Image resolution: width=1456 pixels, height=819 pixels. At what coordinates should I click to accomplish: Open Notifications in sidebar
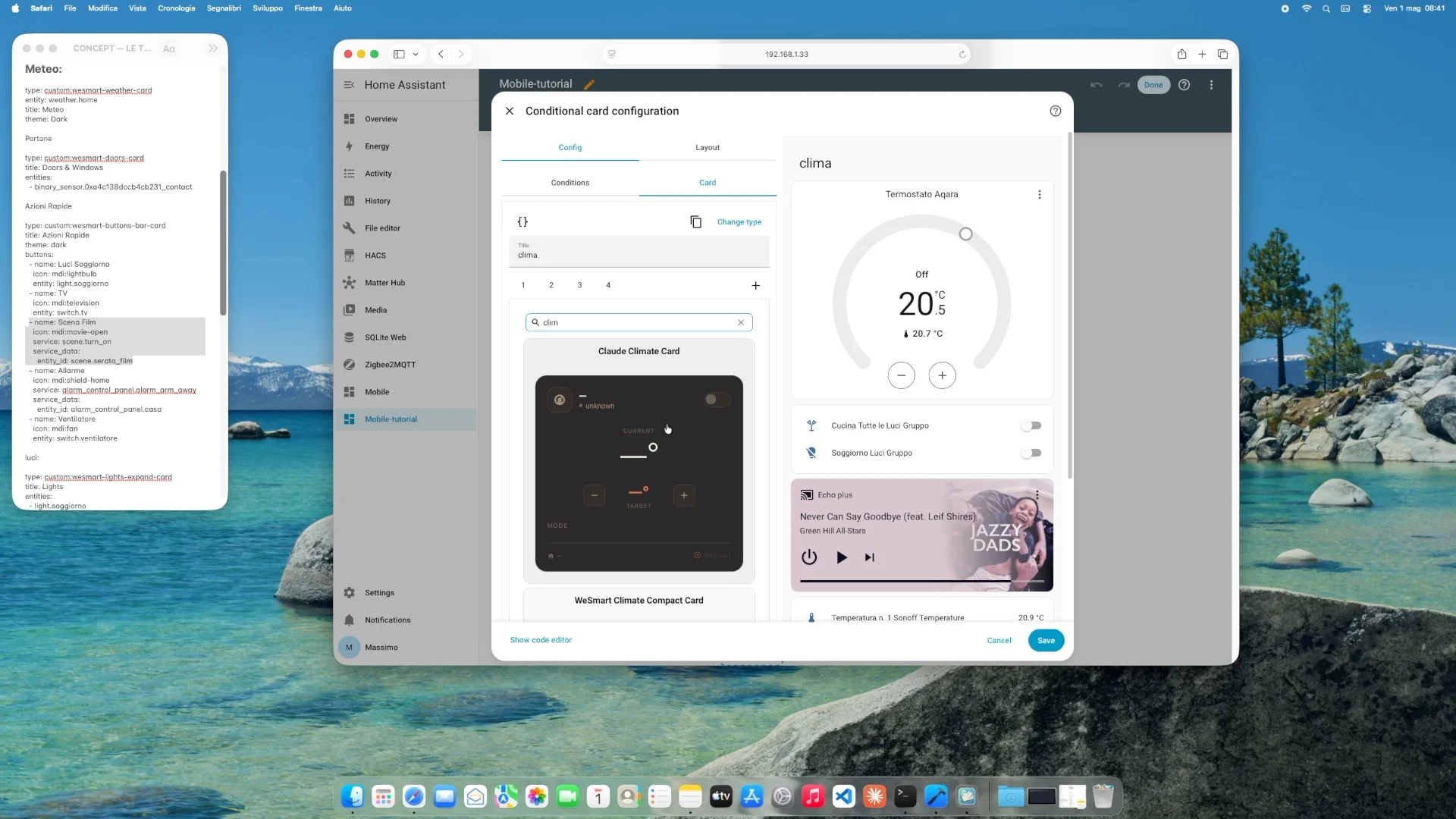[x=406, y=620]
